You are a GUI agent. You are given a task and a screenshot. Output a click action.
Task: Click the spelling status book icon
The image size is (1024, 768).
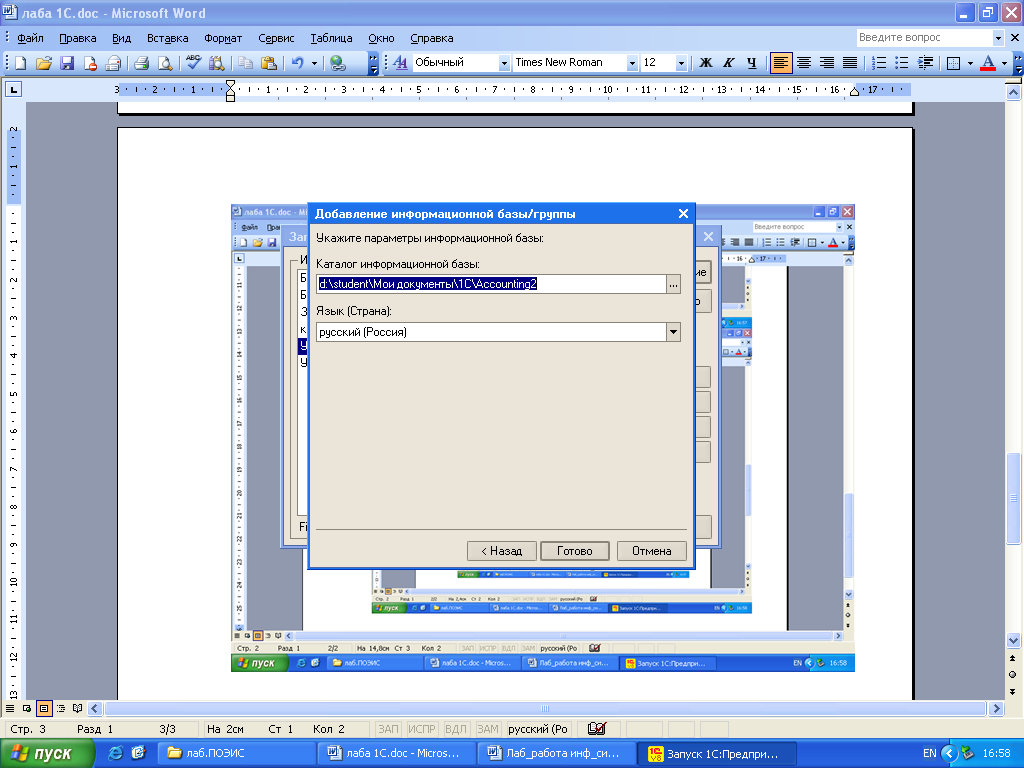point(596,728)
